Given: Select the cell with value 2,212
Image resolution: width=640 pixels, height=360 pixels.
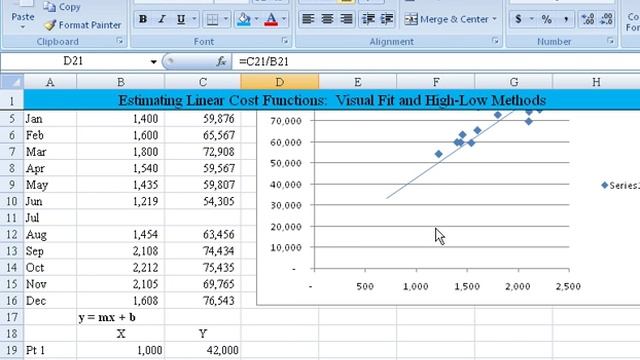Looking at the screenshot, I should 121,267.
